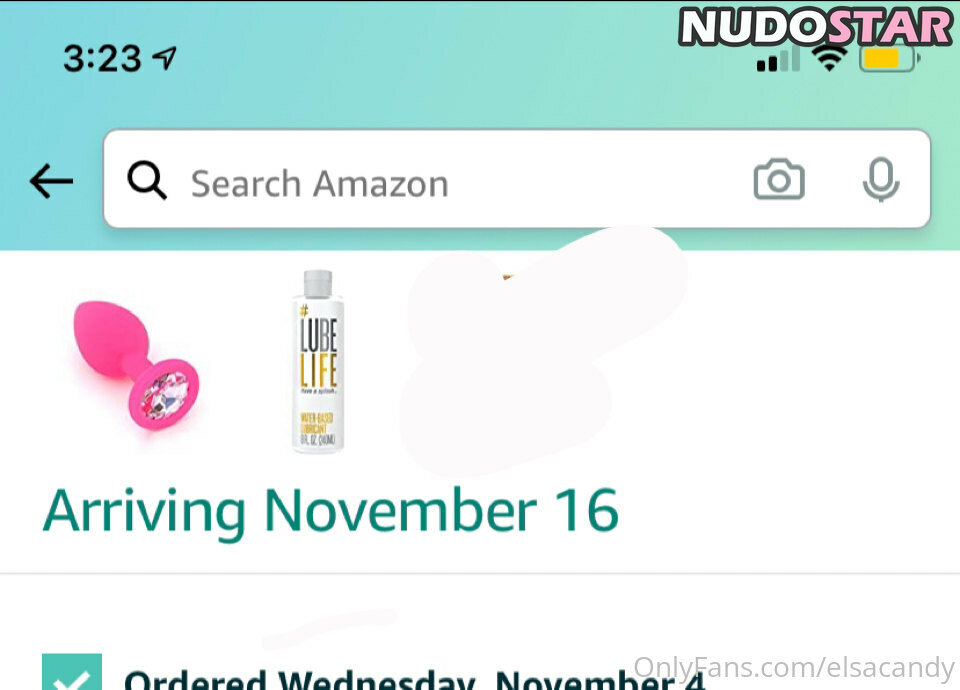Tap the divider line below arrival date
Screen dimensions: 960x690
480,574
